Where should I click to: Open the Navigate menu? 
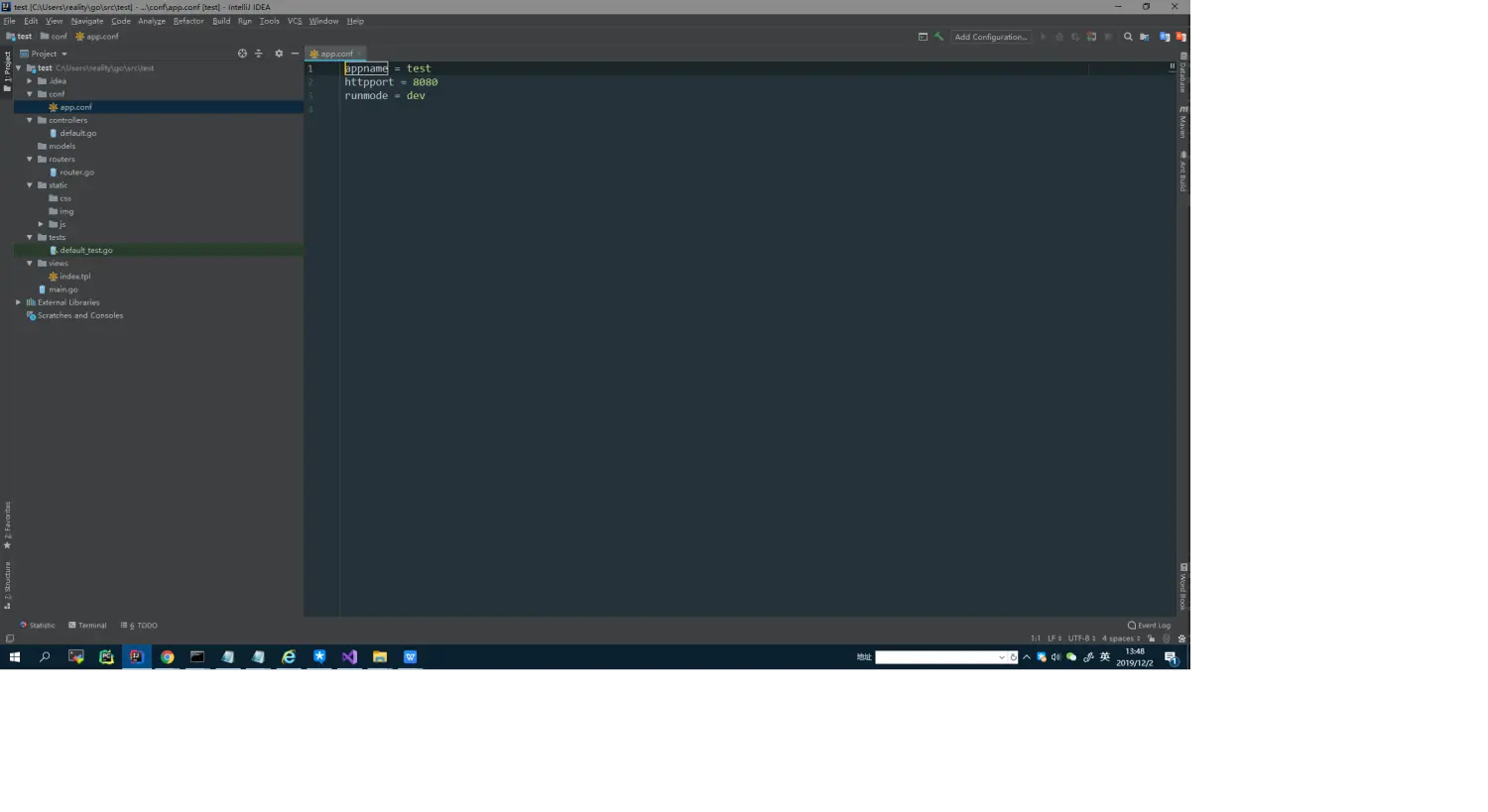pyautogui.click(x=87, y=21)
